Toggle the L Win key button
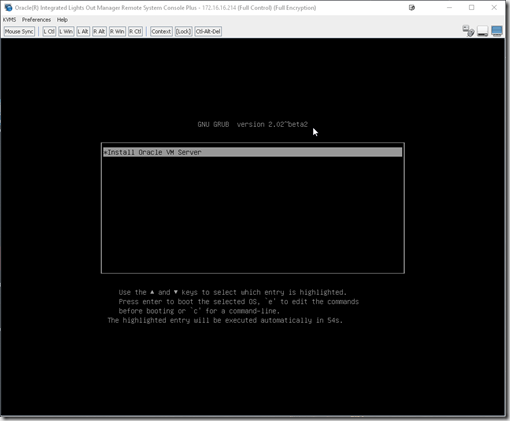 (66, 31)
